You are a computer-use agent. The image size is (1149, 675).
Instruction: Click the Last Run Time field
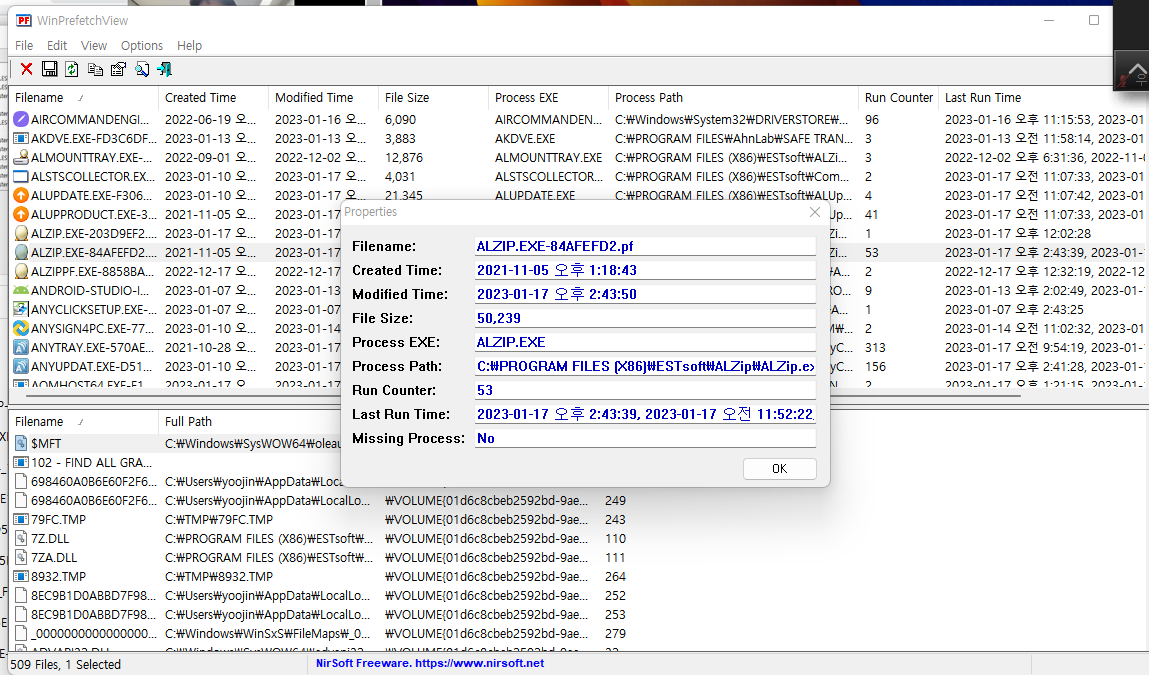coord(645,414)
